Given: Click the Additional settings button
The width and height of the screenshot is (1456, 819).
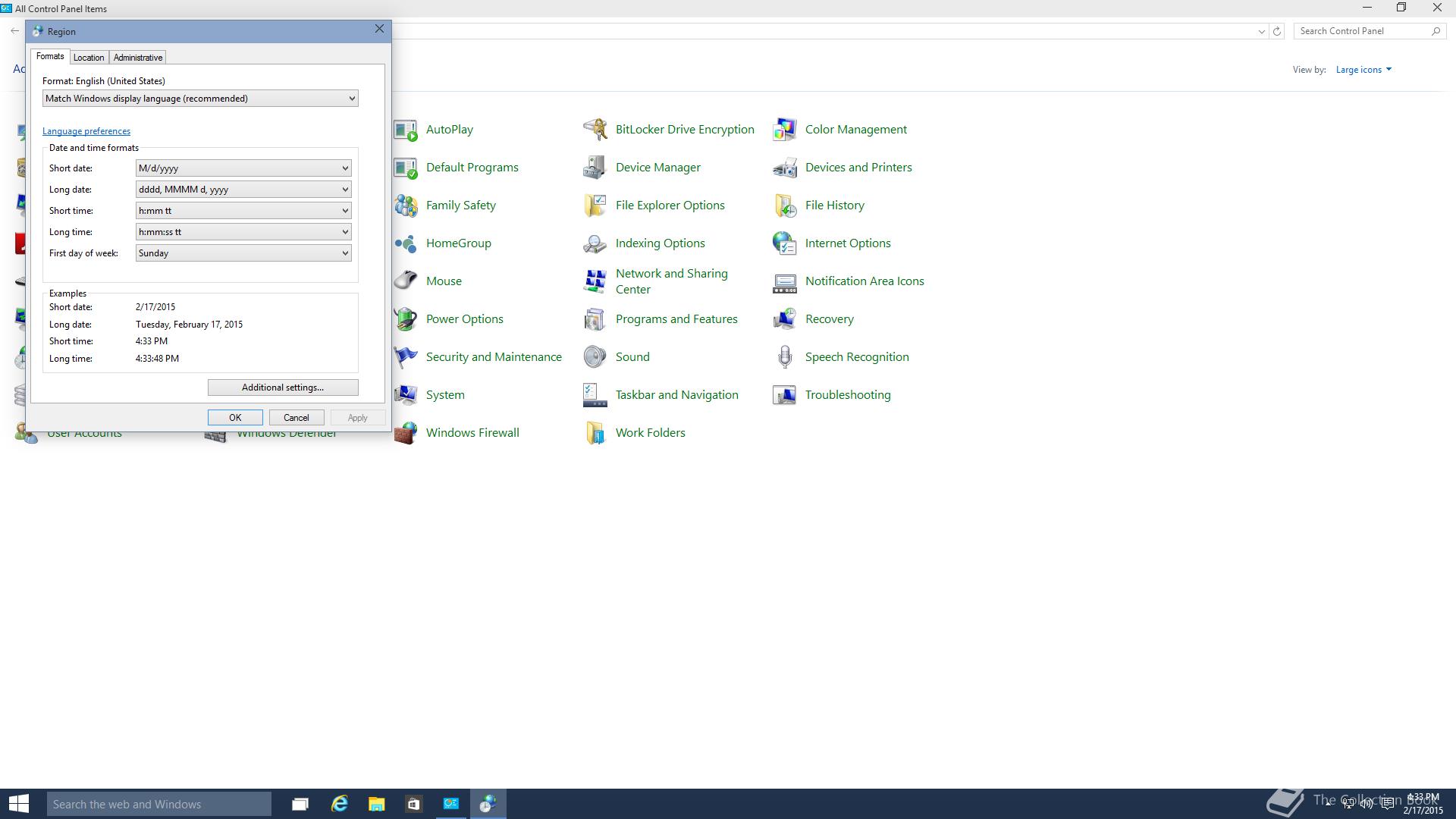Looking at the screenshot, I should pyautogui.click(x=283, y=388).
